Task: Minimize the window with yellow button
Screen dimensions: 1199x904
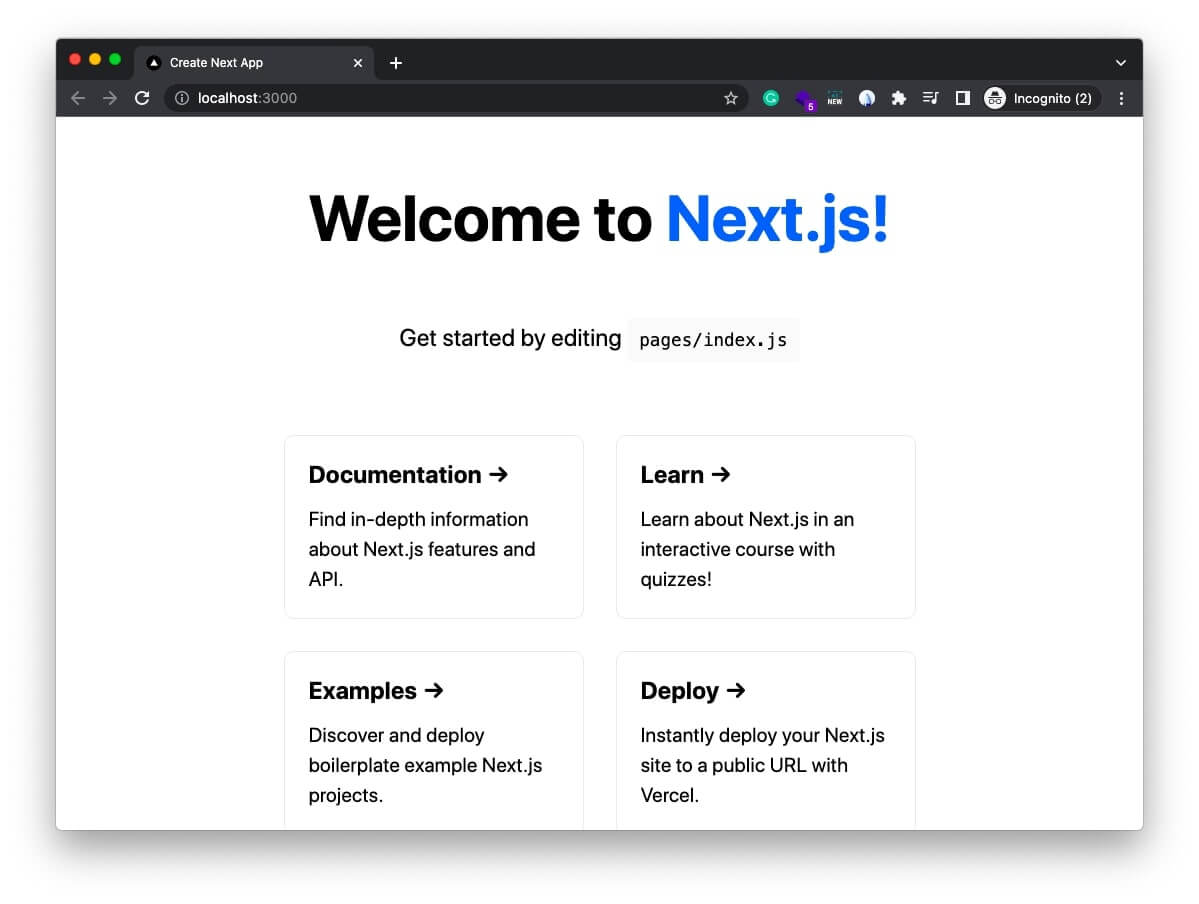Action: [x=95, y=59]
